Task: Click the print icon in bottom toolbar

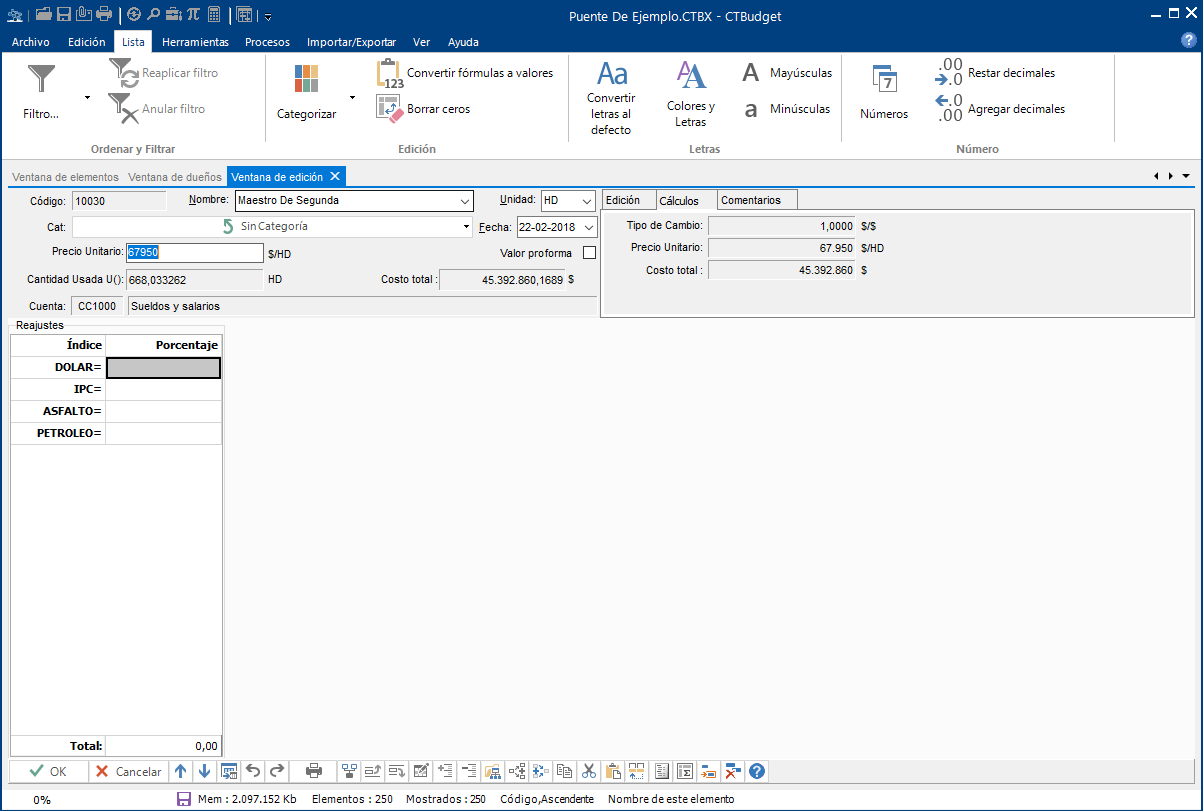Action: pos(314,771)
